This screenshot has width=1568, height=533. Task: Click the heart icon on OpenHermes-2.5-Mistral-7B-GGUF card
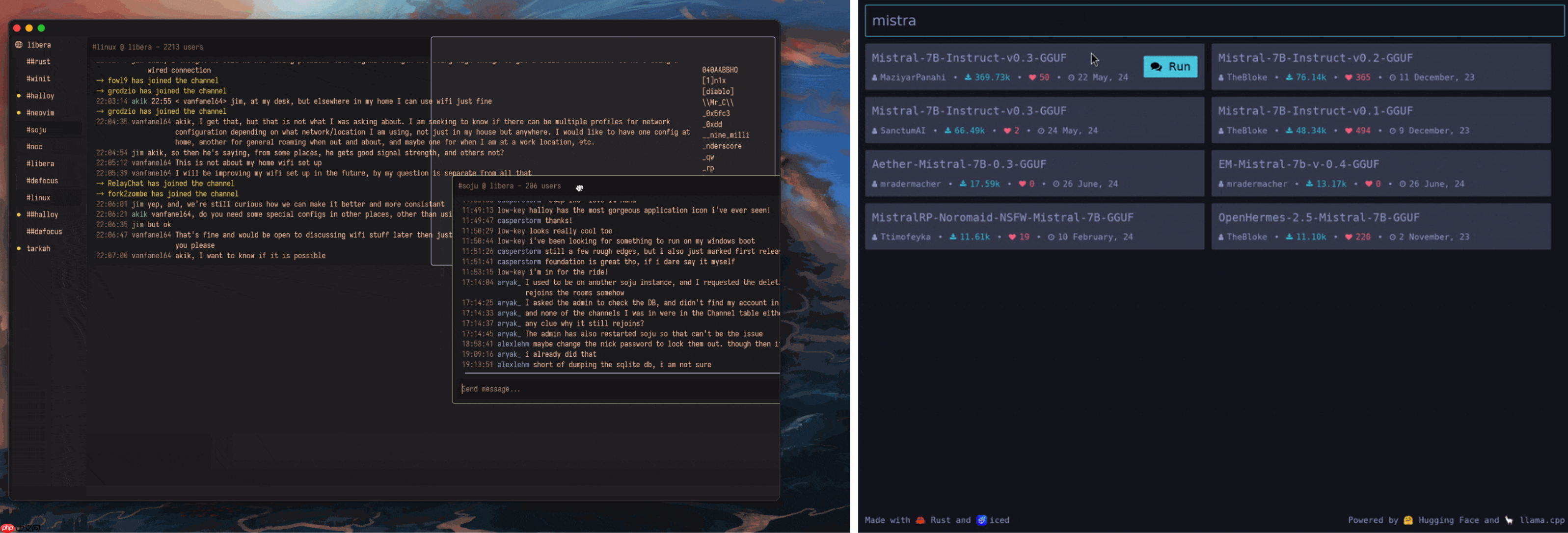point(1350,237)
